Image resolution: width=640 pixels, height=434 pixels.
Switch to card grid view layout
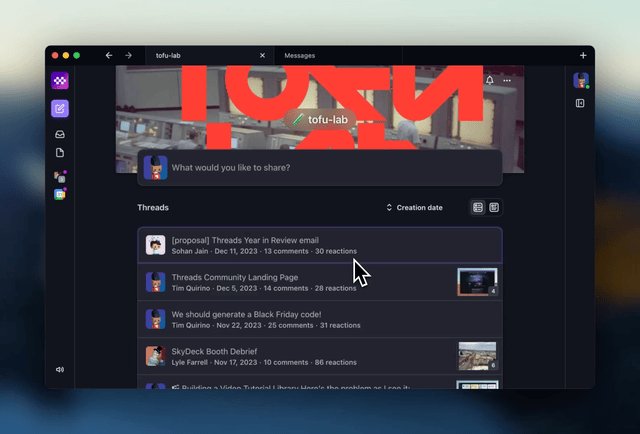click(494, 207)
